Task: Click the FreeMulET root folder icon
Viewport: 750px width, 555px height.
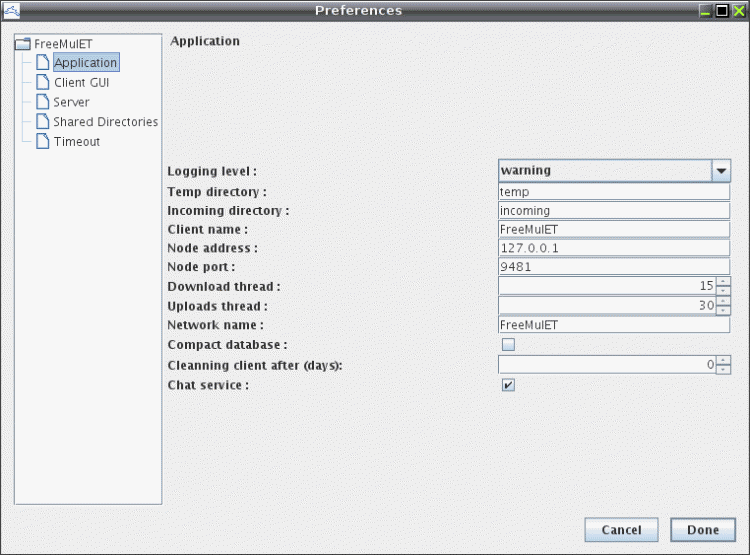Action: 22,44
